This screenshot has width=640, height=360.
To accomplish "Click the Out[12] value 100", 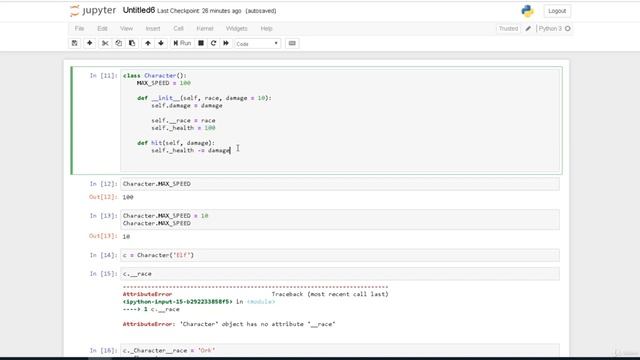I will point(128,197).
